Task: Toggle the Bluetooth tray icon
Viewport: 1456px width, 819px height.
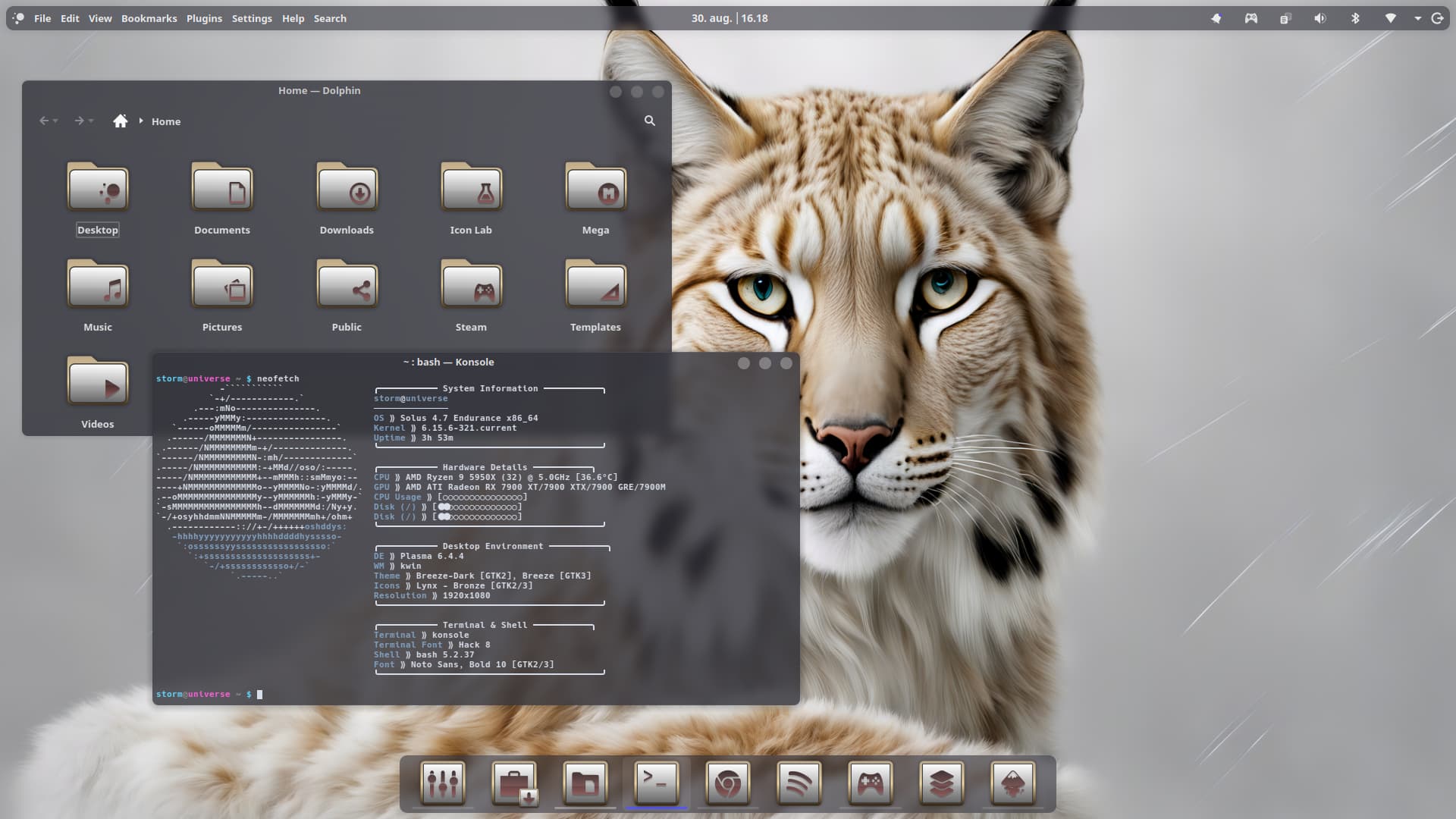Action: tap(1355, 18)
